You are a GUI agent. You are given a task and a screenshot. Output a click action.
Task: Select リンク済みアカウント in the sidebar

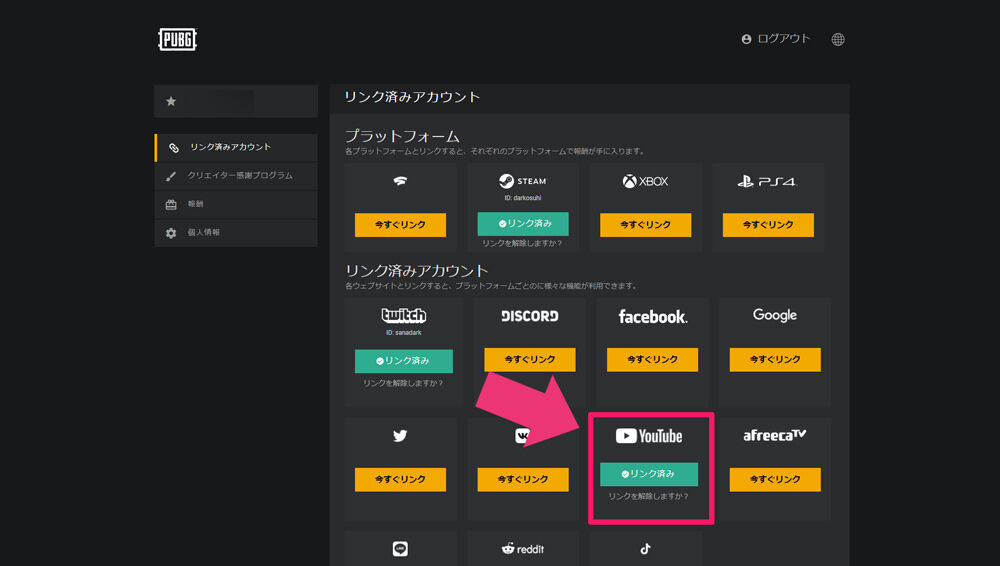(236, 147)
